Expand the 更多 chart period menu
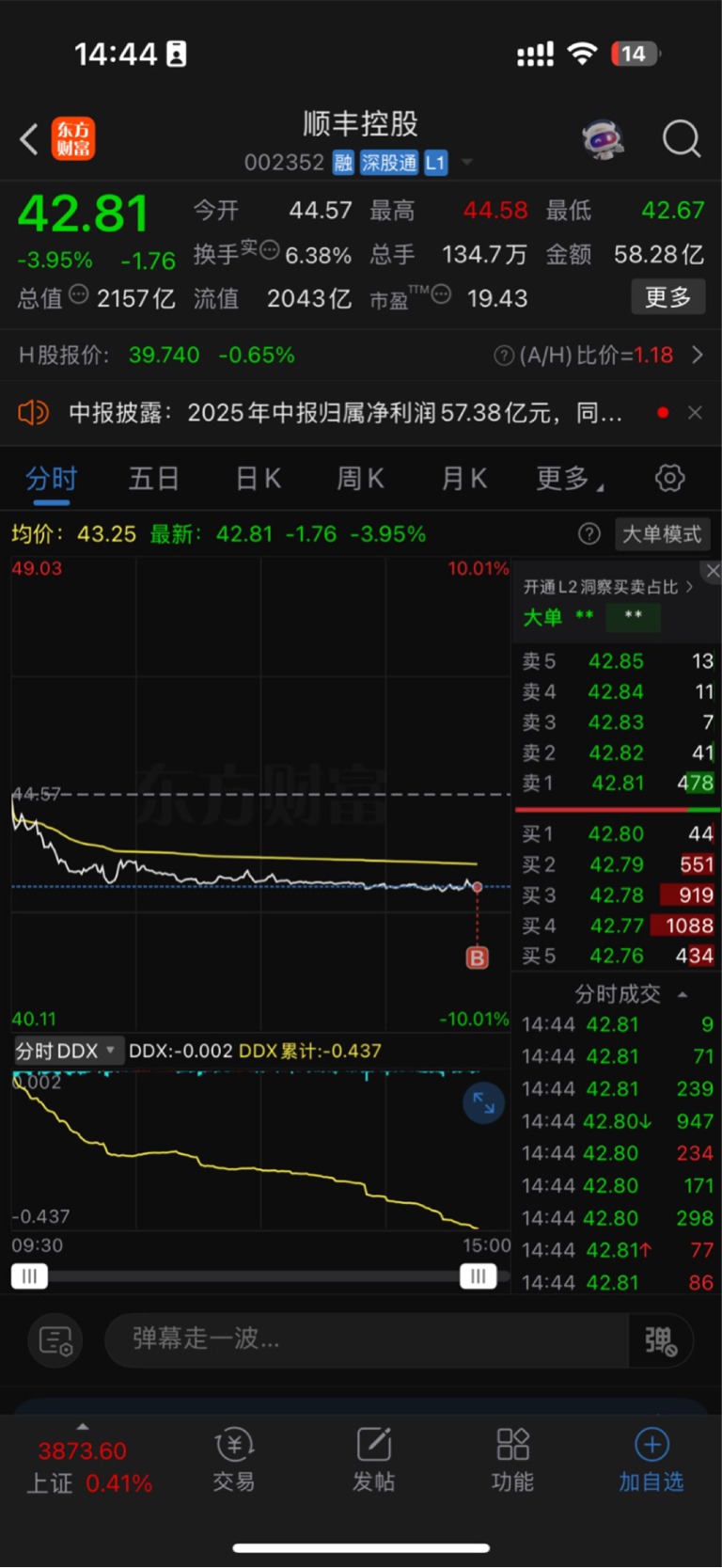 [570, 479]
